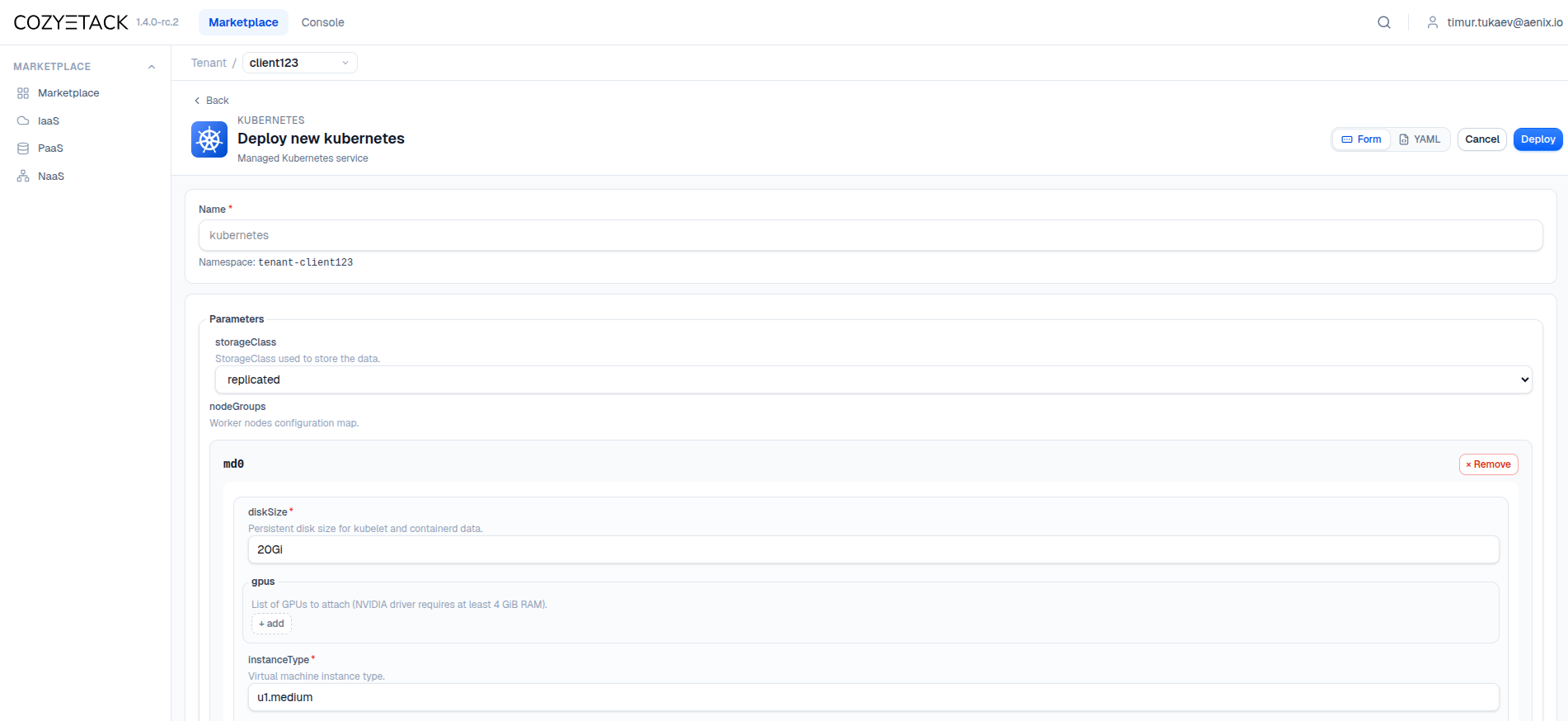Screen dimensions: 1568x721
Task: Click the diskSize 20Gi field
Action: pos(873,549)
